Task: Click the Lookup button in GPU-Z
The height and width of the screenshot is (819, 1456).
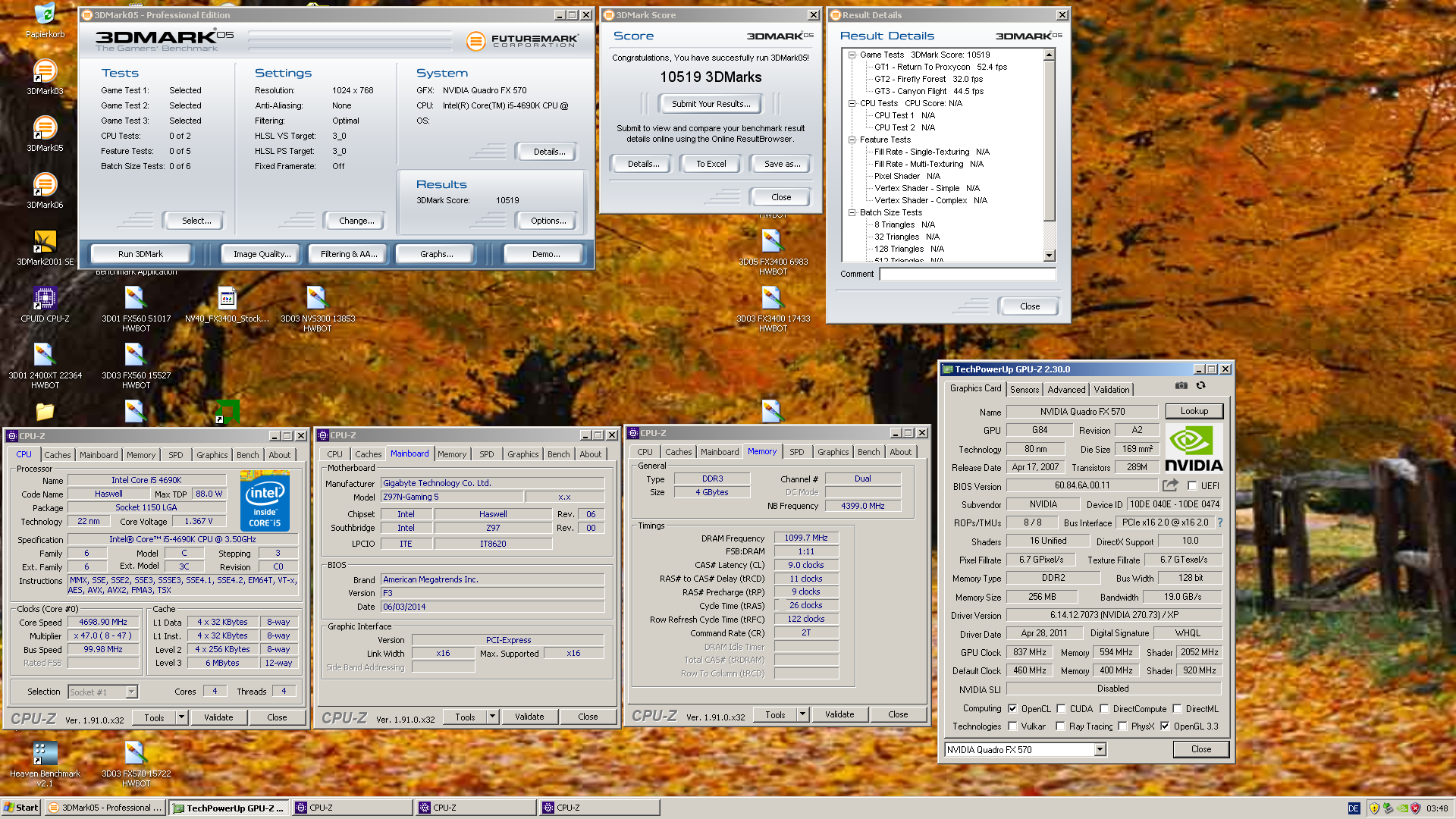Action: point(1194,411)
